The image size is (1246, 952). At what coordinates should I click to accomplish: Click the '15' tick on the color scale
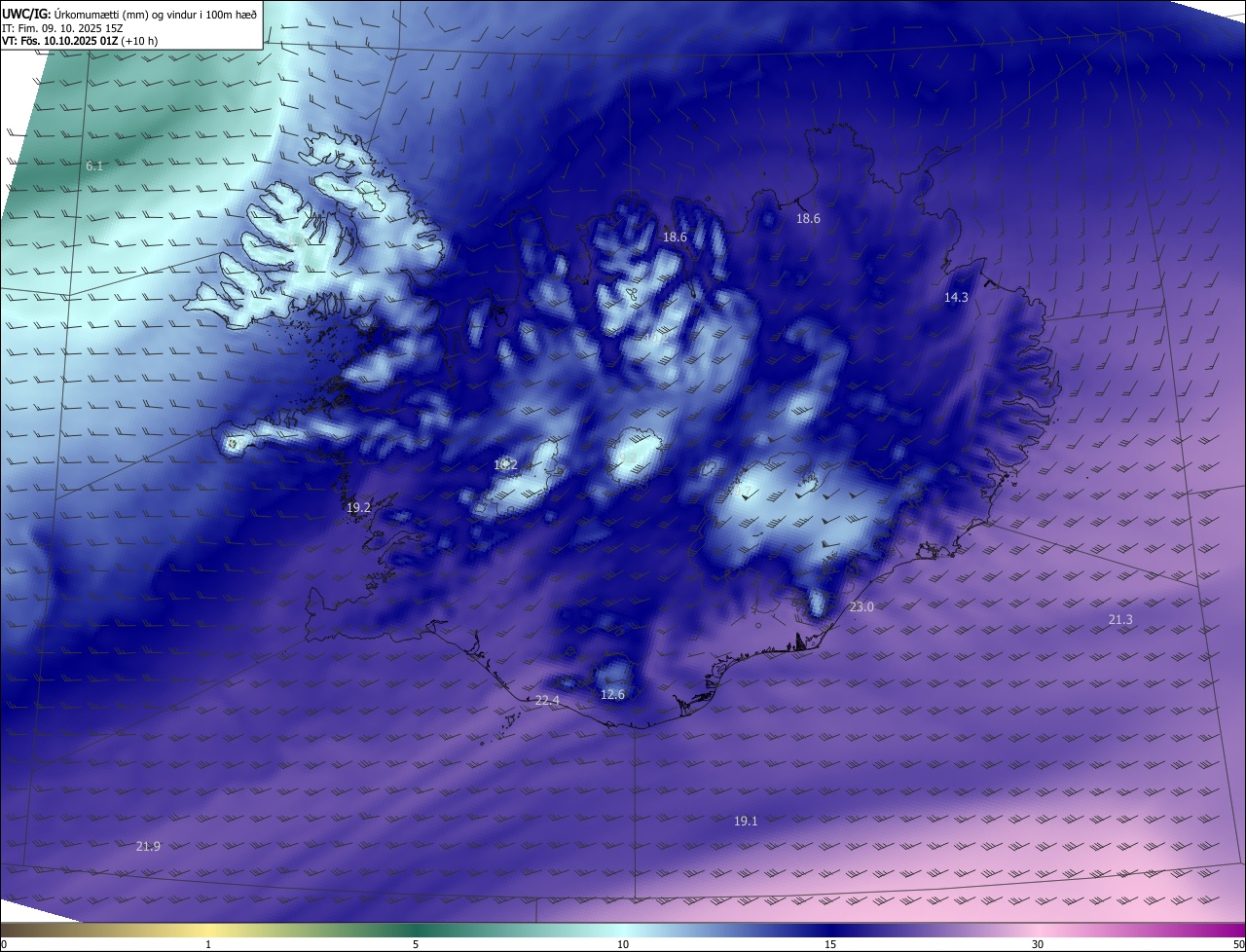[x=830, y=945]
